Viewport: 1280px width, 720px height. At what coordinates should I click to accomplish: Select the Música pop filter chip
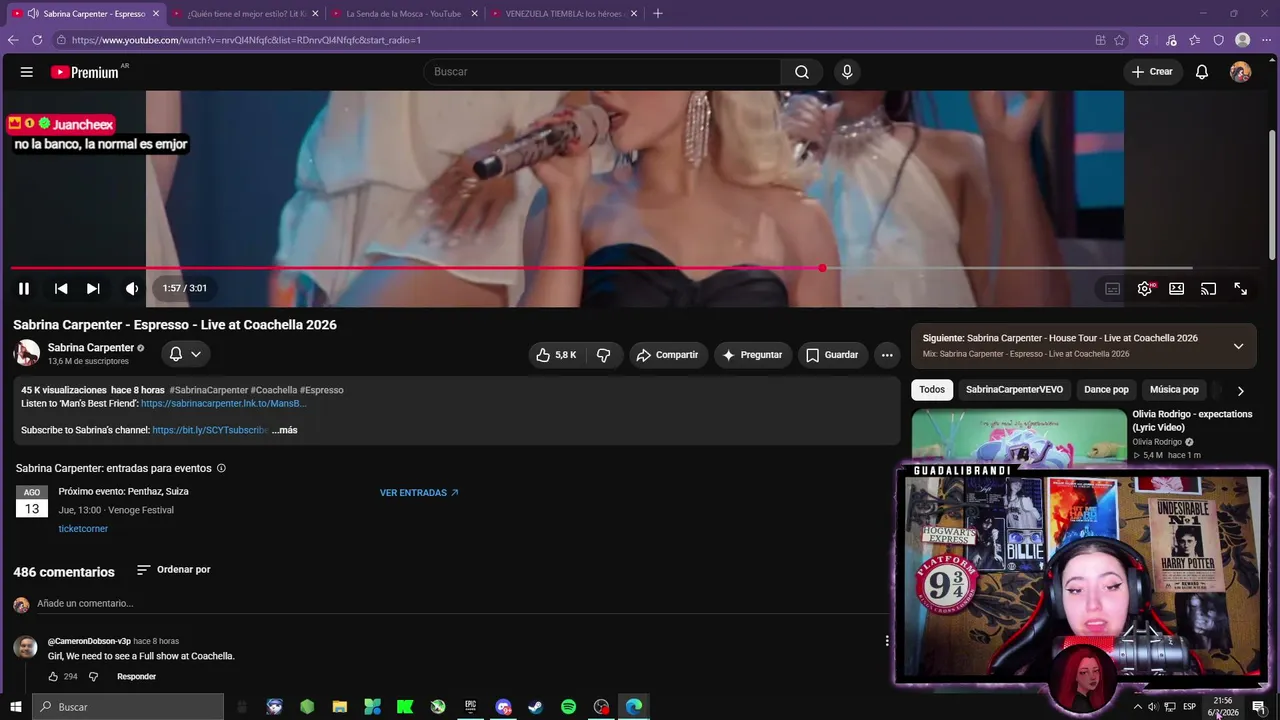coord(1174,390)
